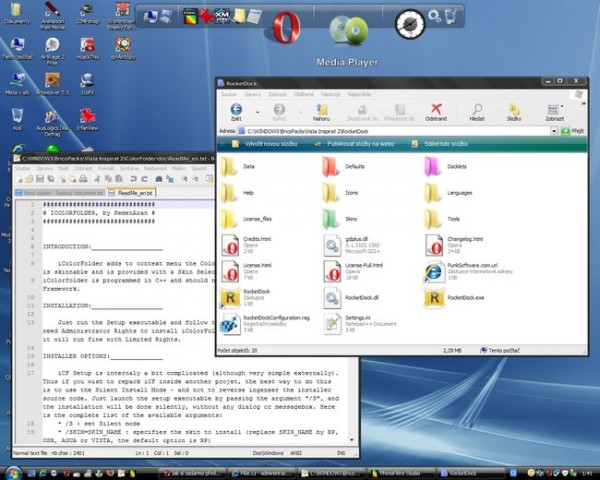Click the Redo arrow in Notepad++ toolbar

pos(144,179)
